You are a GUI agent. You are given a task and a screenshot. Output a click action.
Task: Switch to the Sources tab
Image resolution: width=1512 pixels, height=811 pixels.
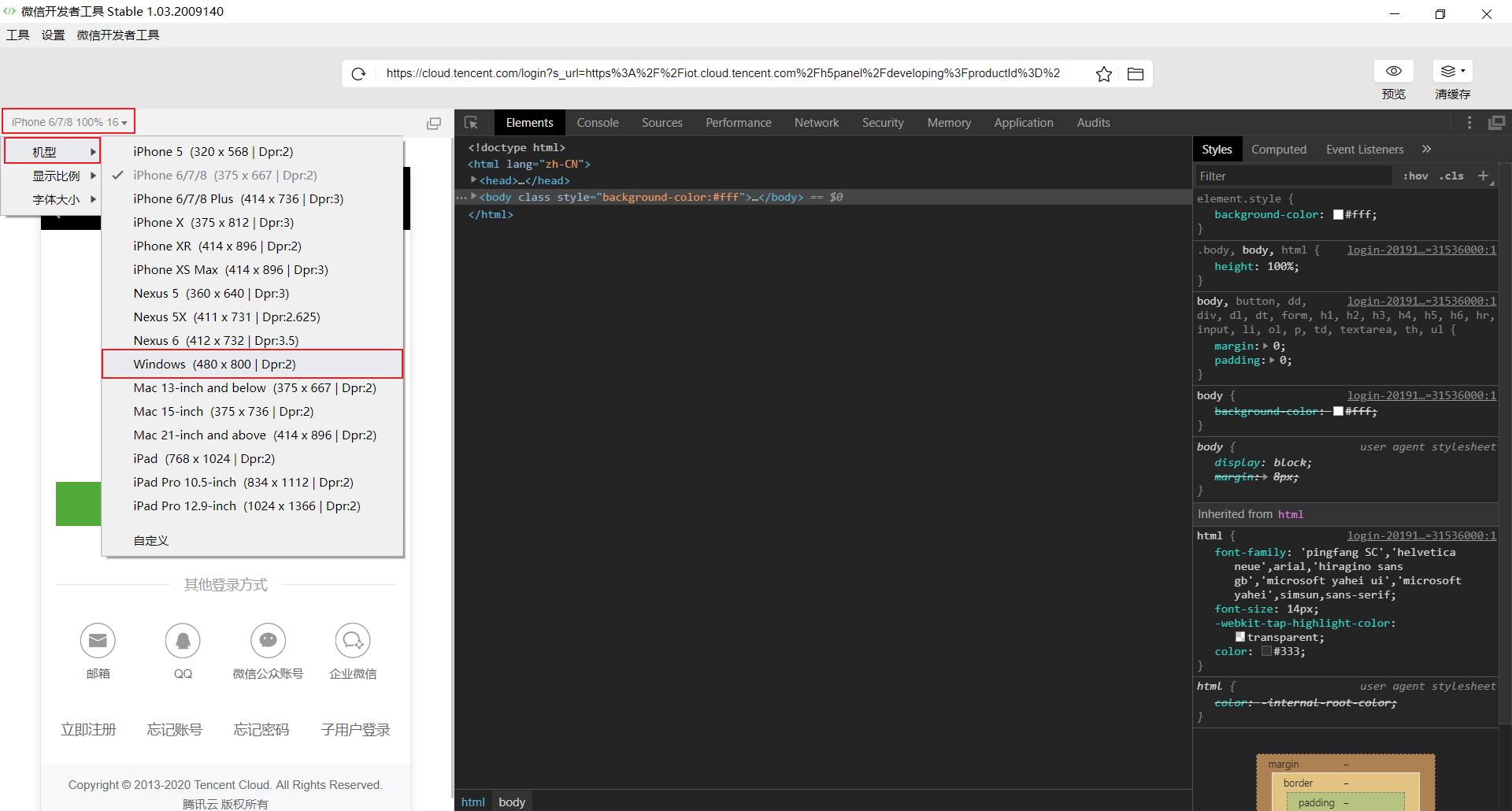(661, 123)
